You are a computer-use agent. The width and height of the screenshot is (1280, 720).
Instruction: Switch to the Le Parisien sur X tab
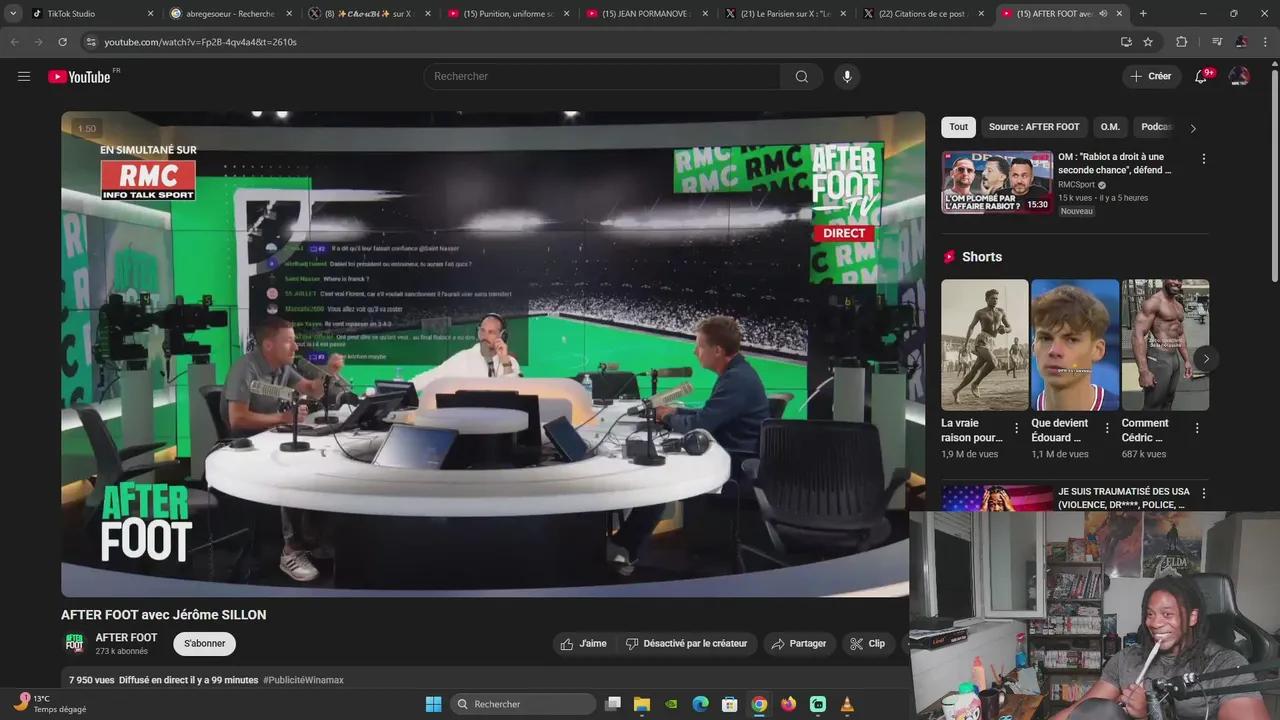[785, 14]
